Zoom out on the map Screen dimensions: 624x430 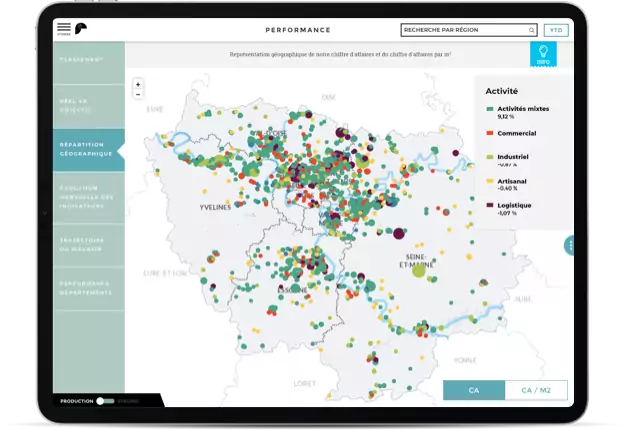point(138,95)
